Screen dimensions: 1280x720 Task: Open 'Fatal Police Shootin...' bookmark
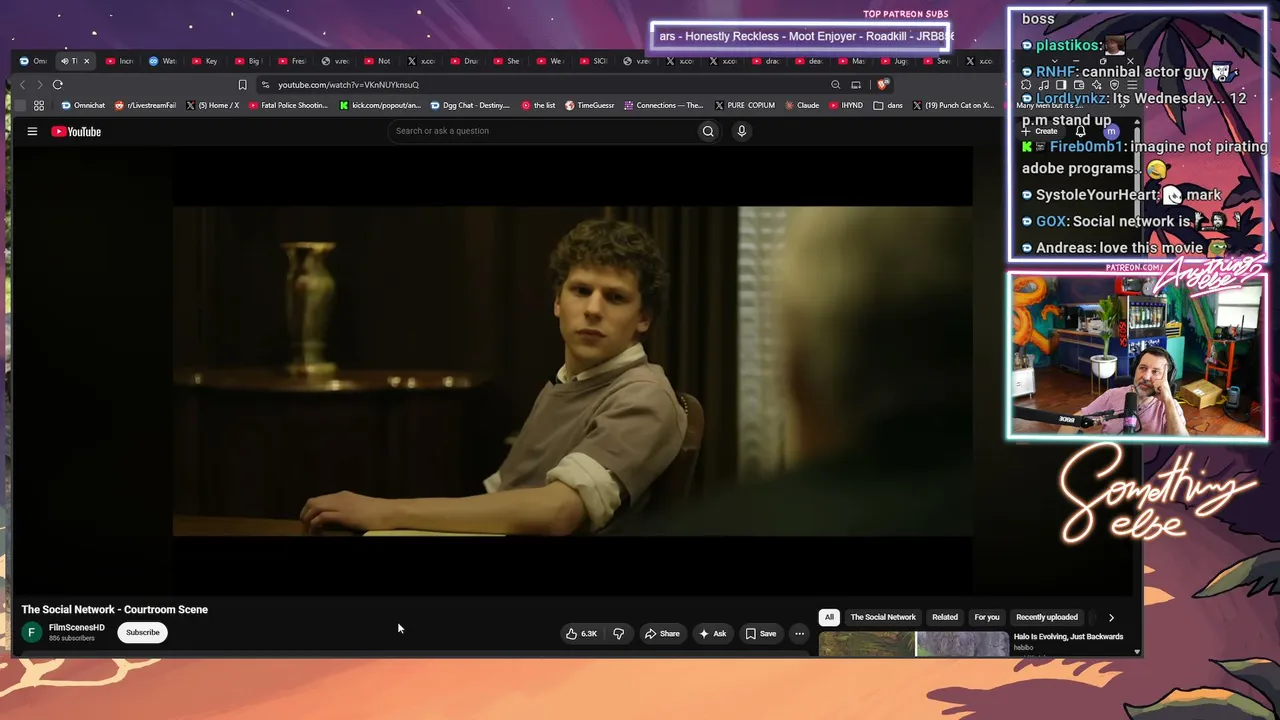click(x=288, y=105)
